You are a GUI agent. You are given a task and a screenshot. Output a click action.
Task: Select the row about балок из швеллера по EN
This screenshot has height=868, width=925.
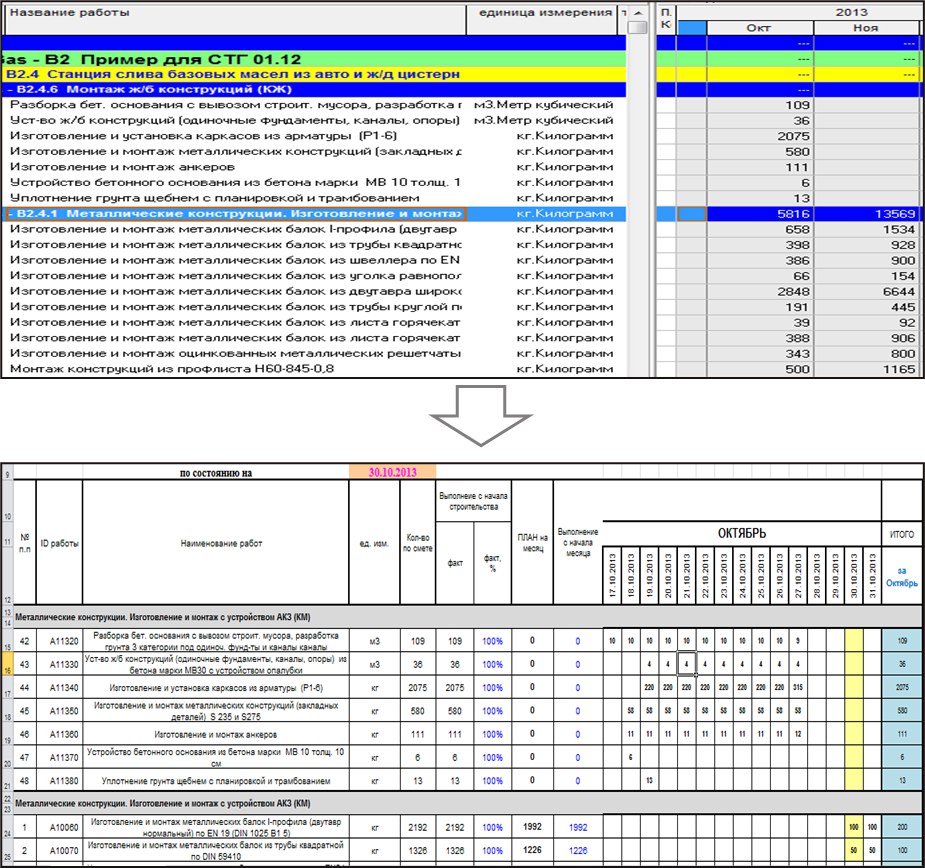tap(313, 260)
